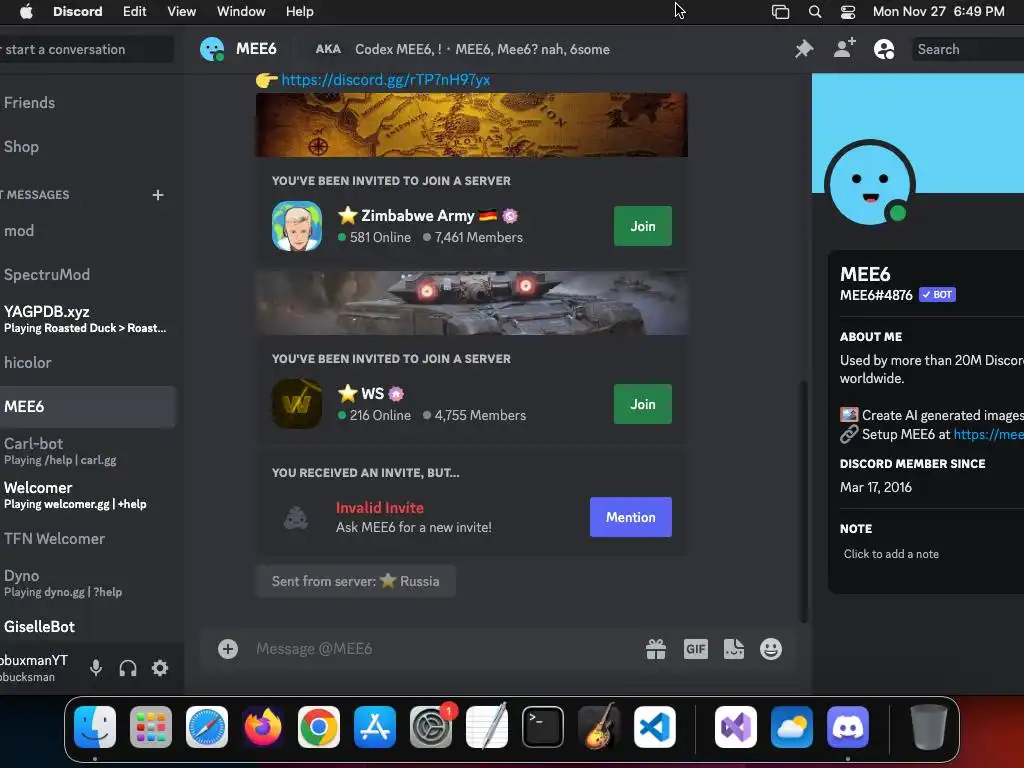Open Trash from the Dock
This screenshot has height=768, width=1024.
[x=929, y=727]
